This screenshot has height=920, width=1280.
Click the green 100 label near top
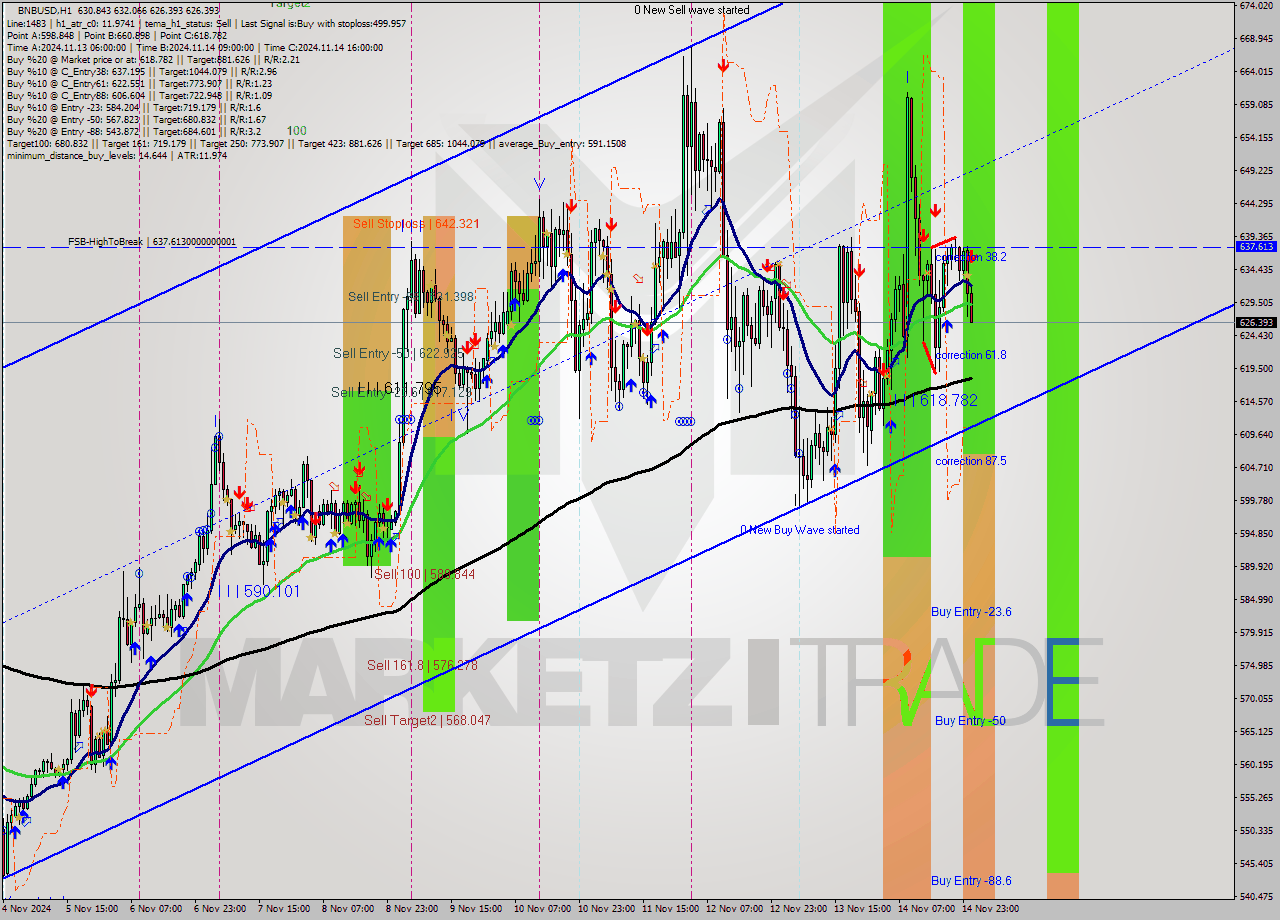click(x=297, y=131)
